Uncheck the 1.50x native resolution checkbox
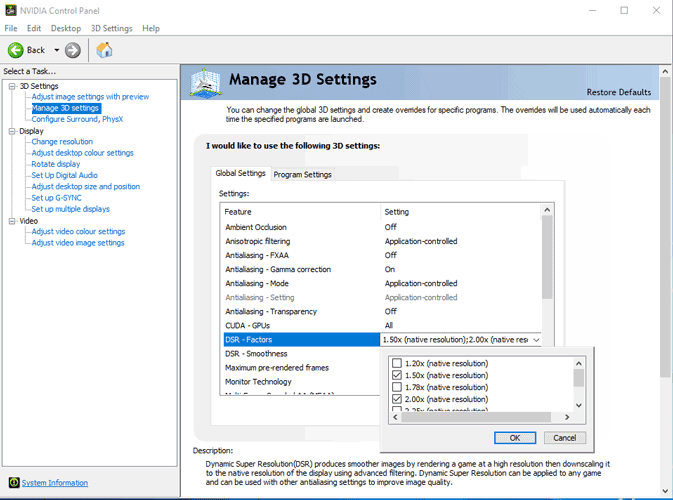673x500 pixels. (x=398, y=375)
